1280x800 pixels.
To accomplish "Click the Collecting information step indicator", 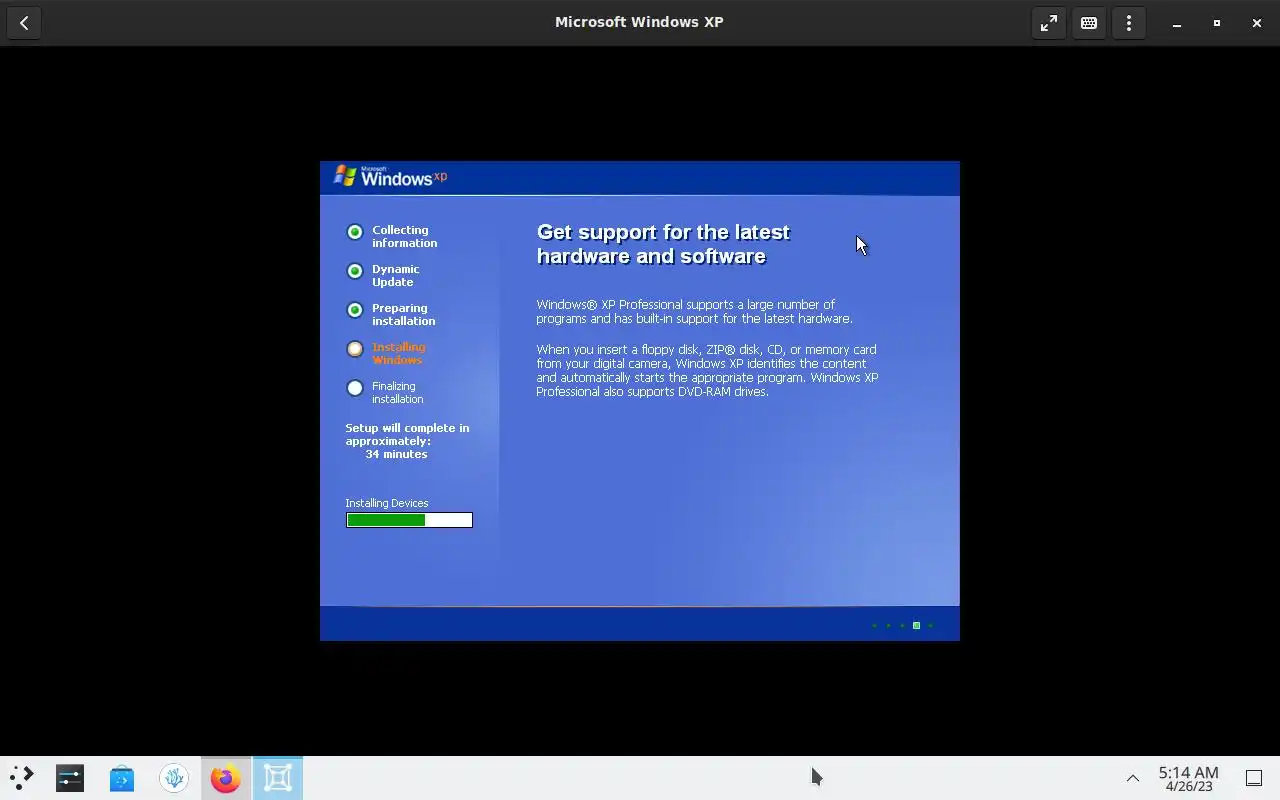I will [355, 232].
